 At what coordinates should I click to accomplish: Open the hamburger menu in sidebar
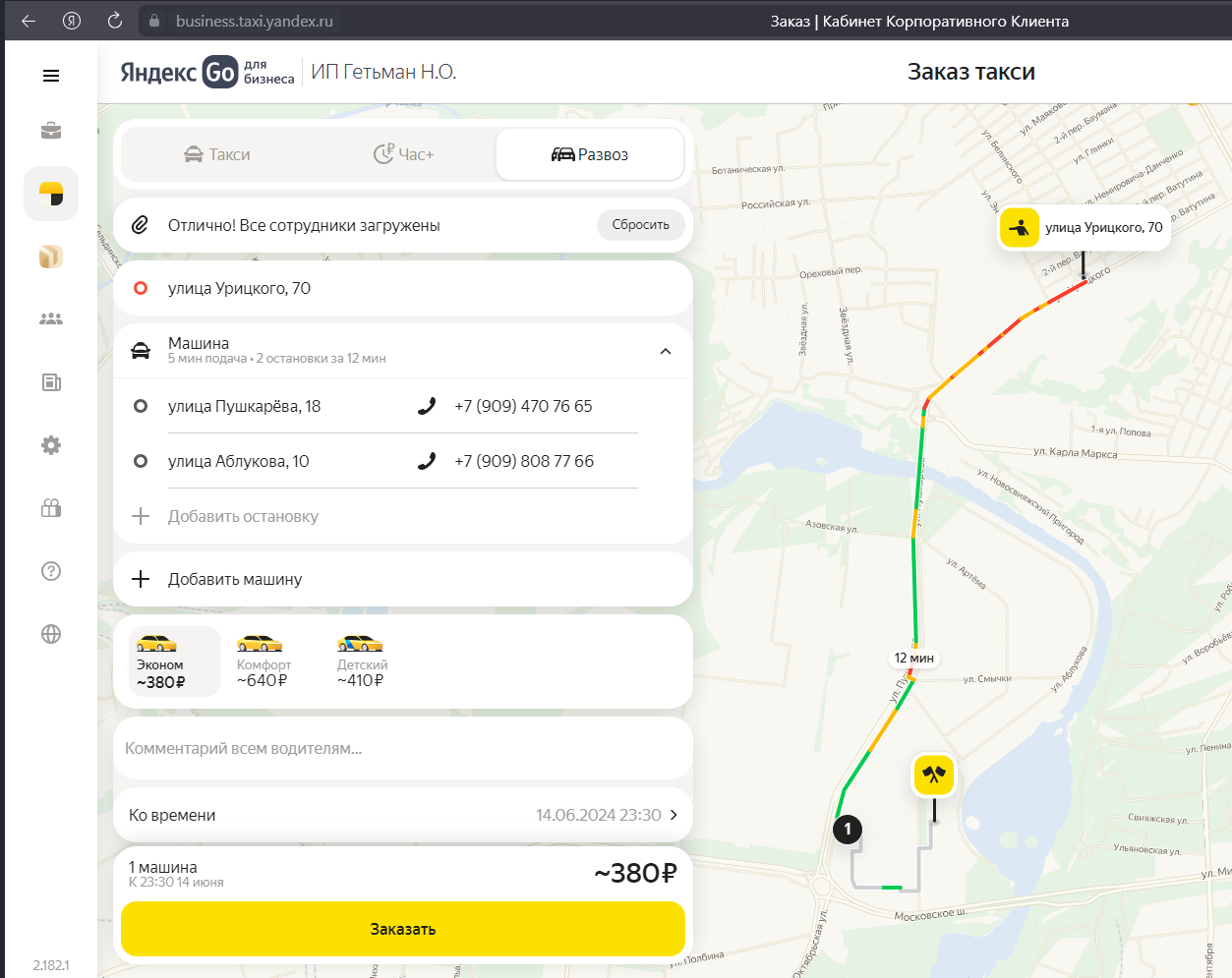coord(51,76)
